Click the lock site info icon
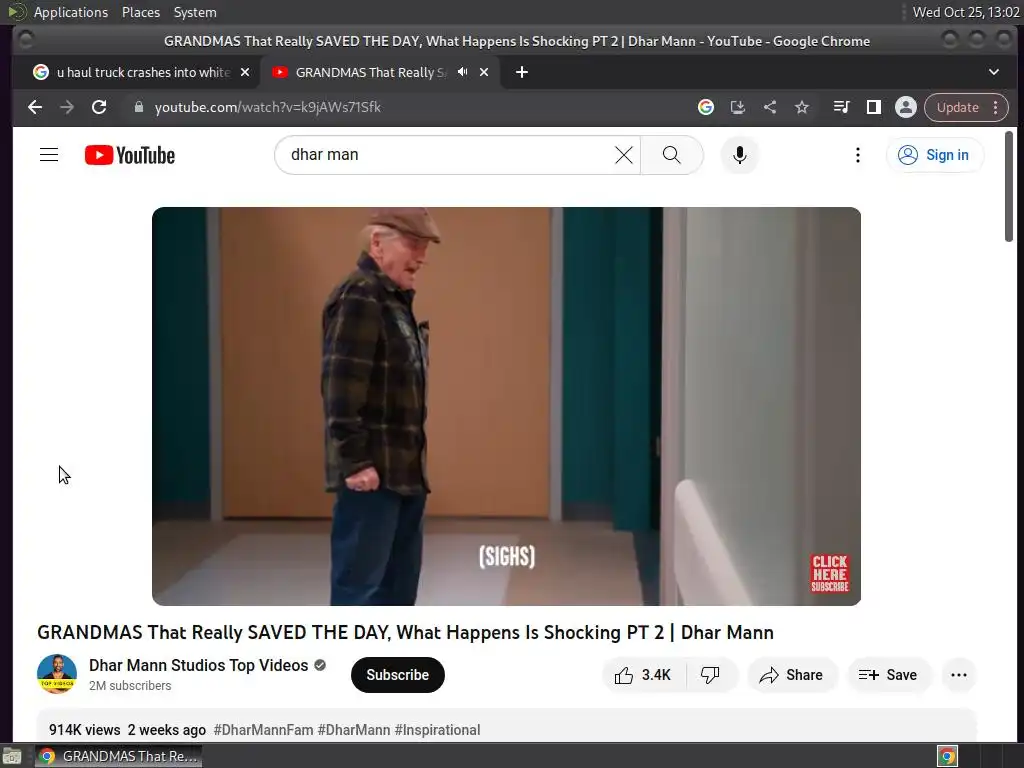Image resolution: width=1024 pixels, height=768 pixels. (x=138, y=107)
